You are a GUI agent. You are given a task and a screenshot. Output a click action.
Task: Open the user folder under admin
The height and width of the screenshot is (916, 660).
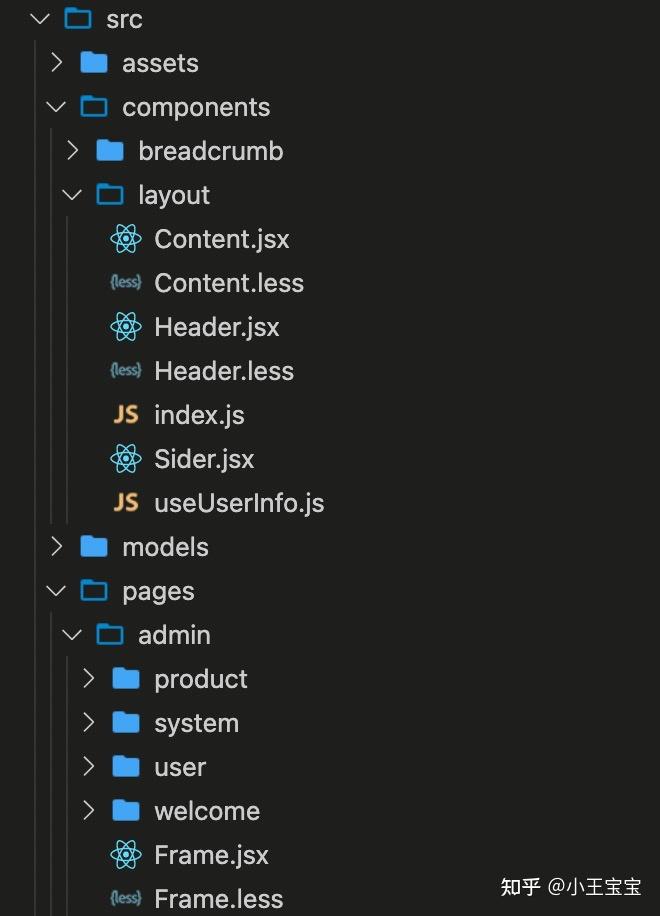pyautogui.click(x=180, y=767)
